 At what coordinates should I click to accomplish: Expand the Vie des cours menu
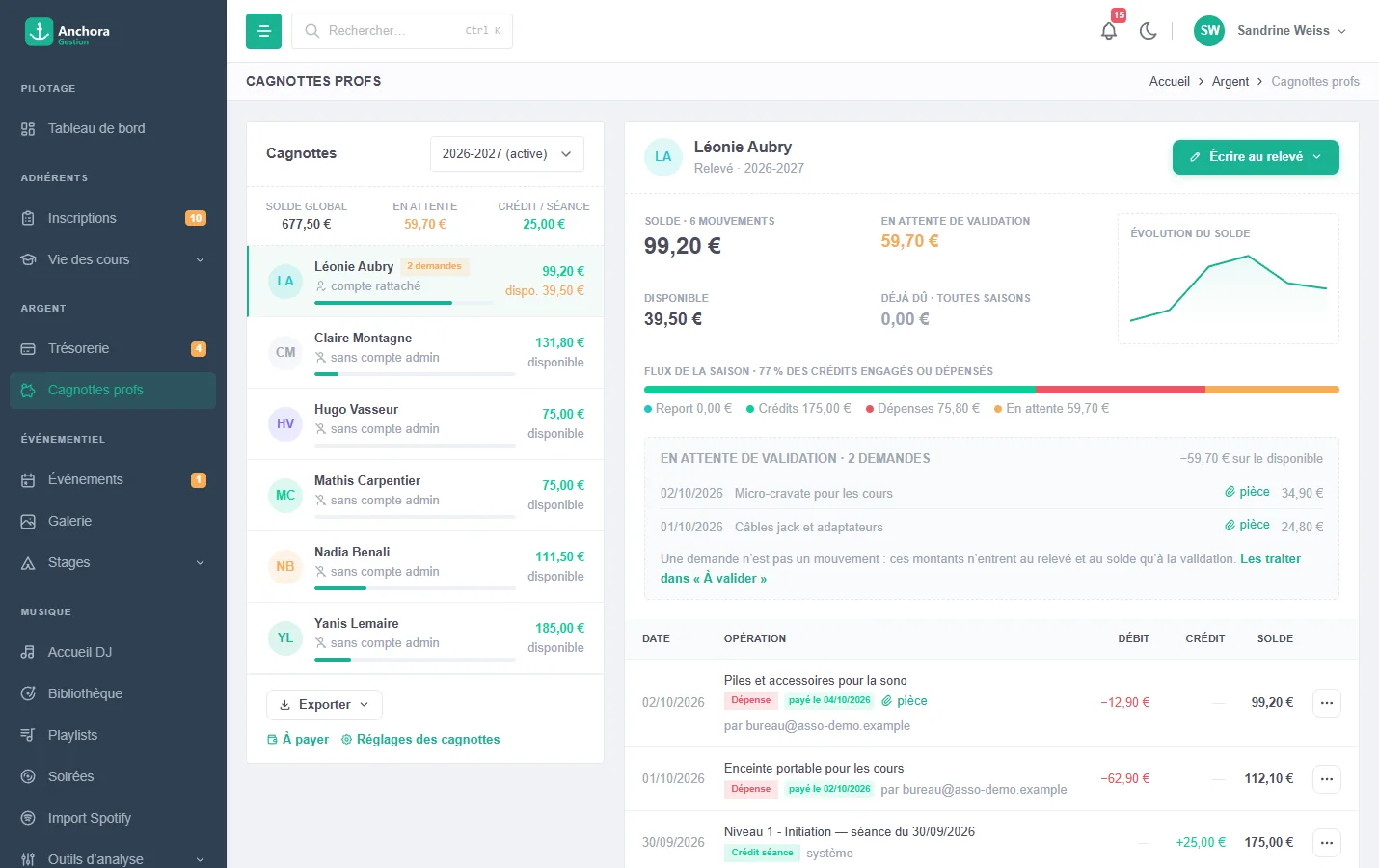[113, 259]
